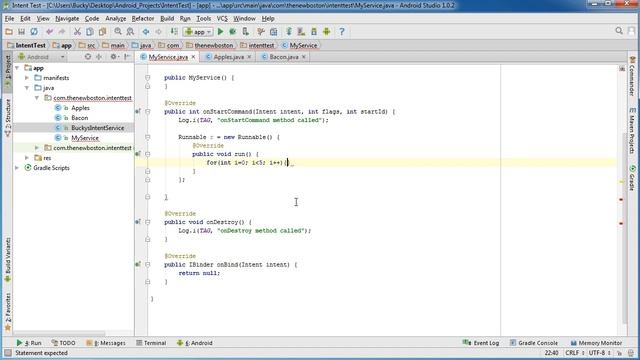The height and width of the screenshot is (360, 640).
Task: Click the Project Structure toolbar icon
Action: point(273,32)
